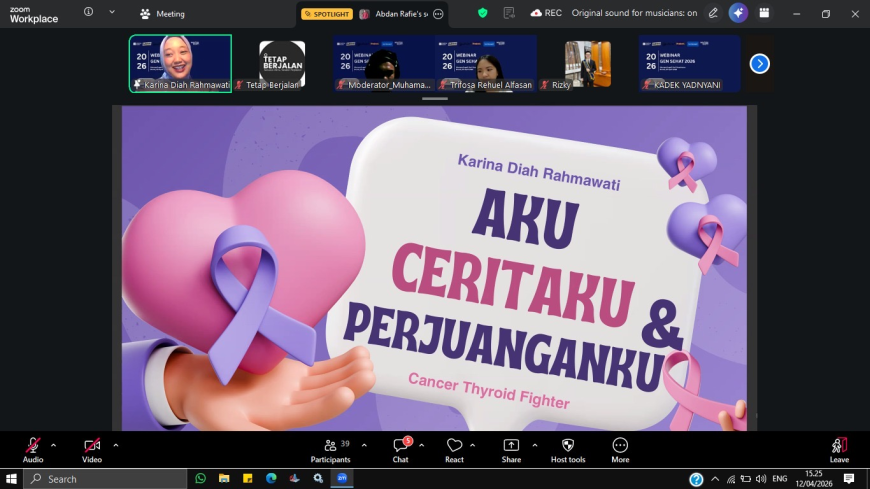Show hidden tray icons with the caret
Screen dimensions: 870x489
(x=715, y=479)
